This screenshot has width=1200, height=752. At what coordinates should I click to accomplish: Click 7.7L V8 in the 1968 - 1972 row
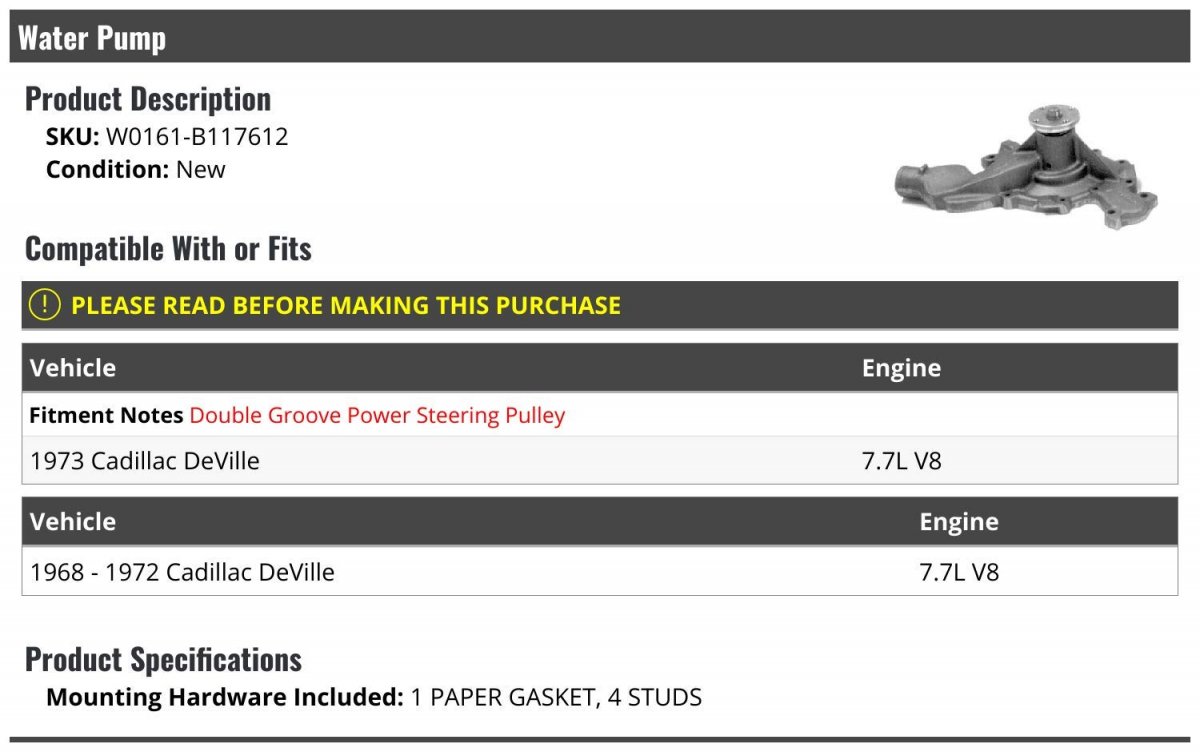[959, 572]
